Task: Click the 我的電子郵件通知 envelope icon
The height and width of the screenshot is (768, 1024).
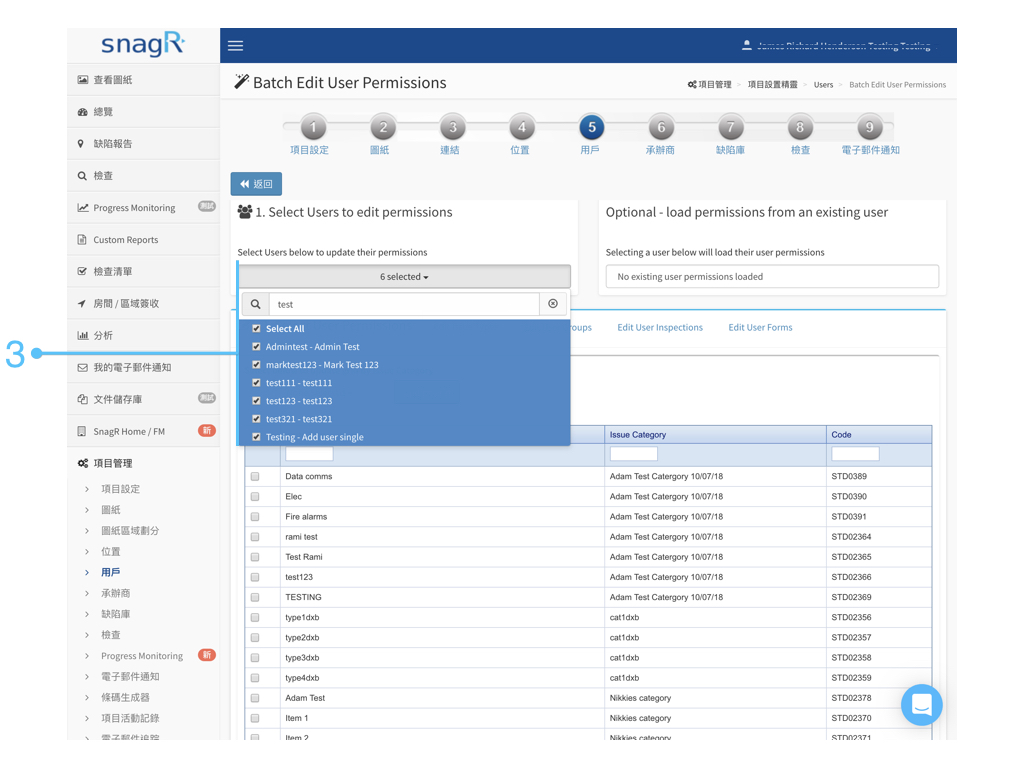Action: (82, 368)
